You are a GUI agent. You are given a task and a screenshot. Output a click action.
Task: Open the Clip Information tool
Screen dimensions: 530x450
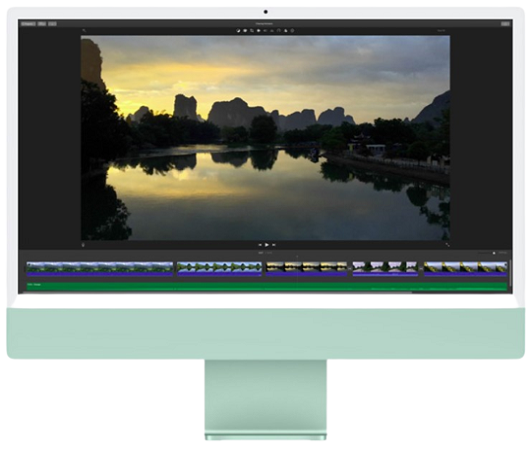tap(292, 30)
